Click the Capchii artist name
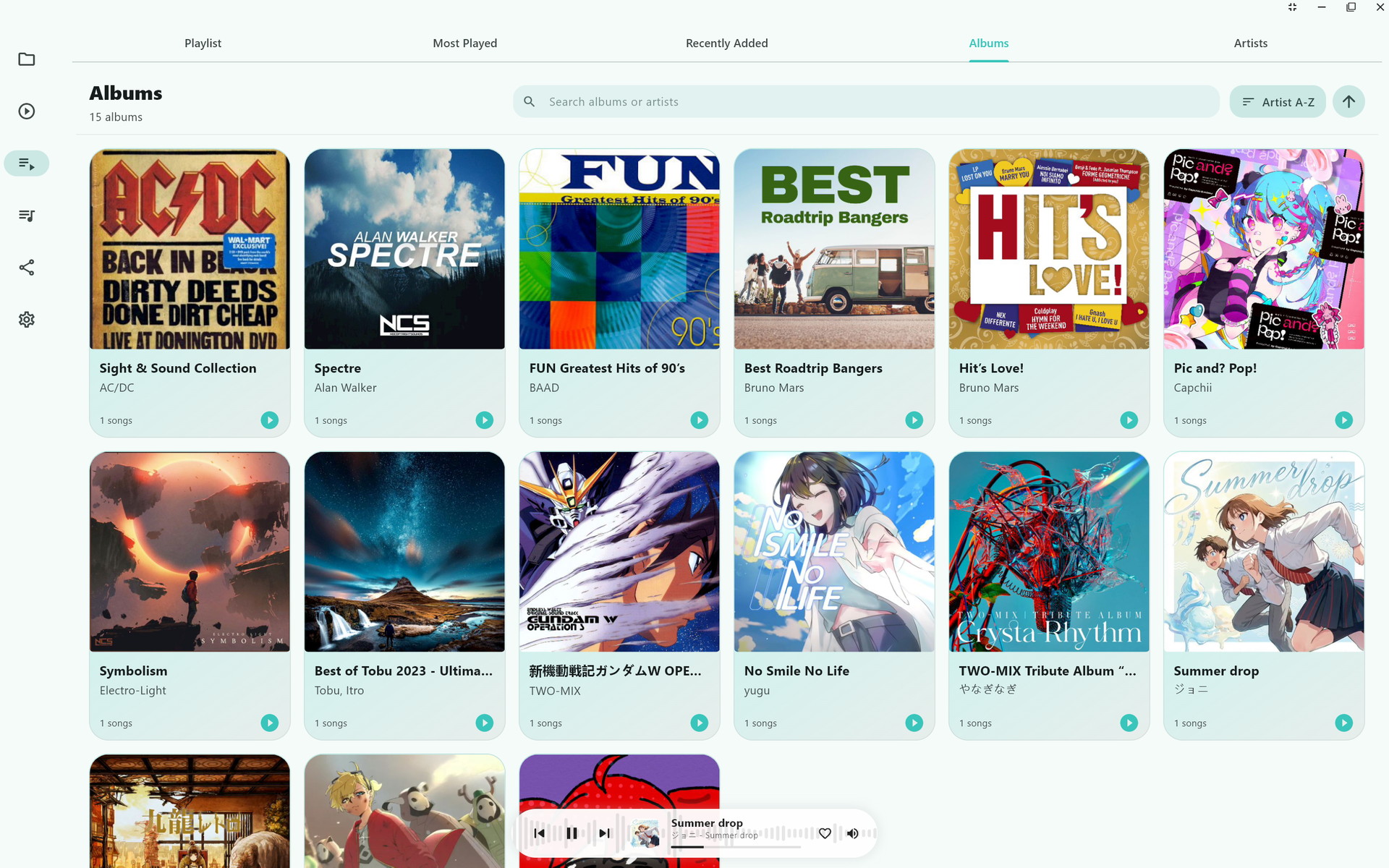 point(1193,388)
